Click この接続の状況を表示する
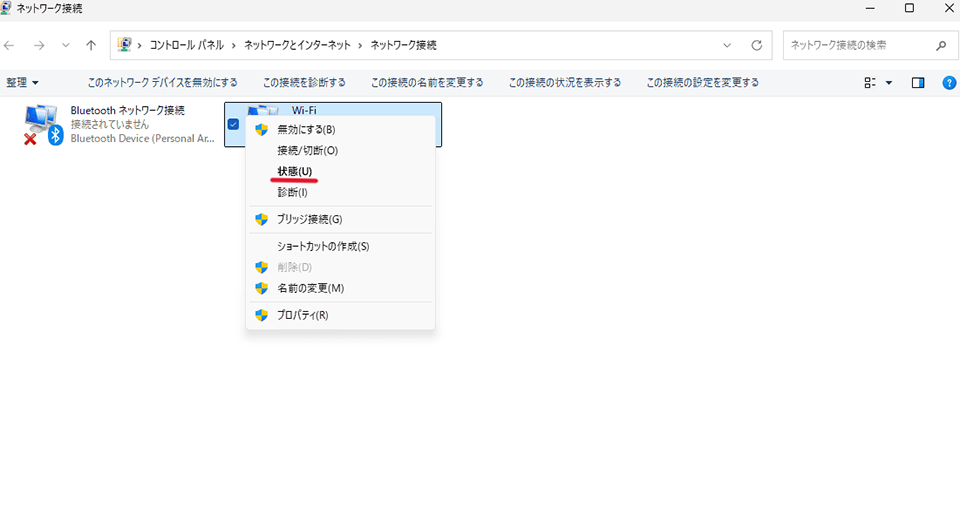The height and width of the screenshot is (521, 960). click(x=565, y=83)
